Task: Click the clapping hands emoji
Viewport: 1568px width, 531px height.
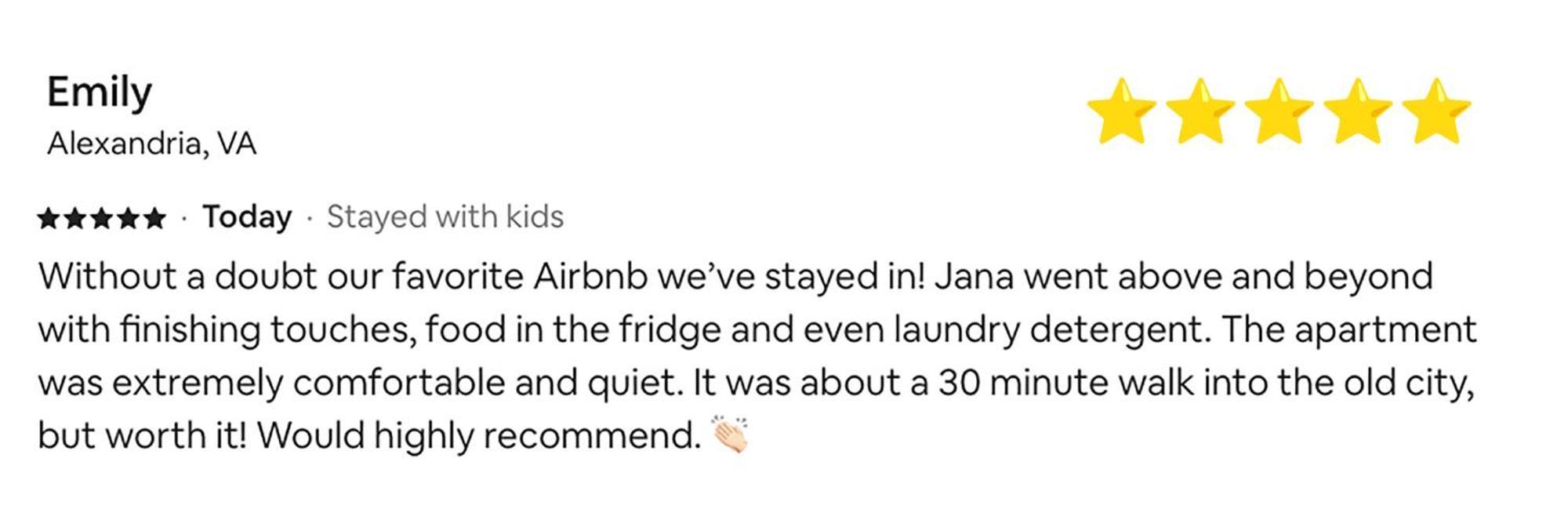Action: pyautogui.click(x=730, y=434)
